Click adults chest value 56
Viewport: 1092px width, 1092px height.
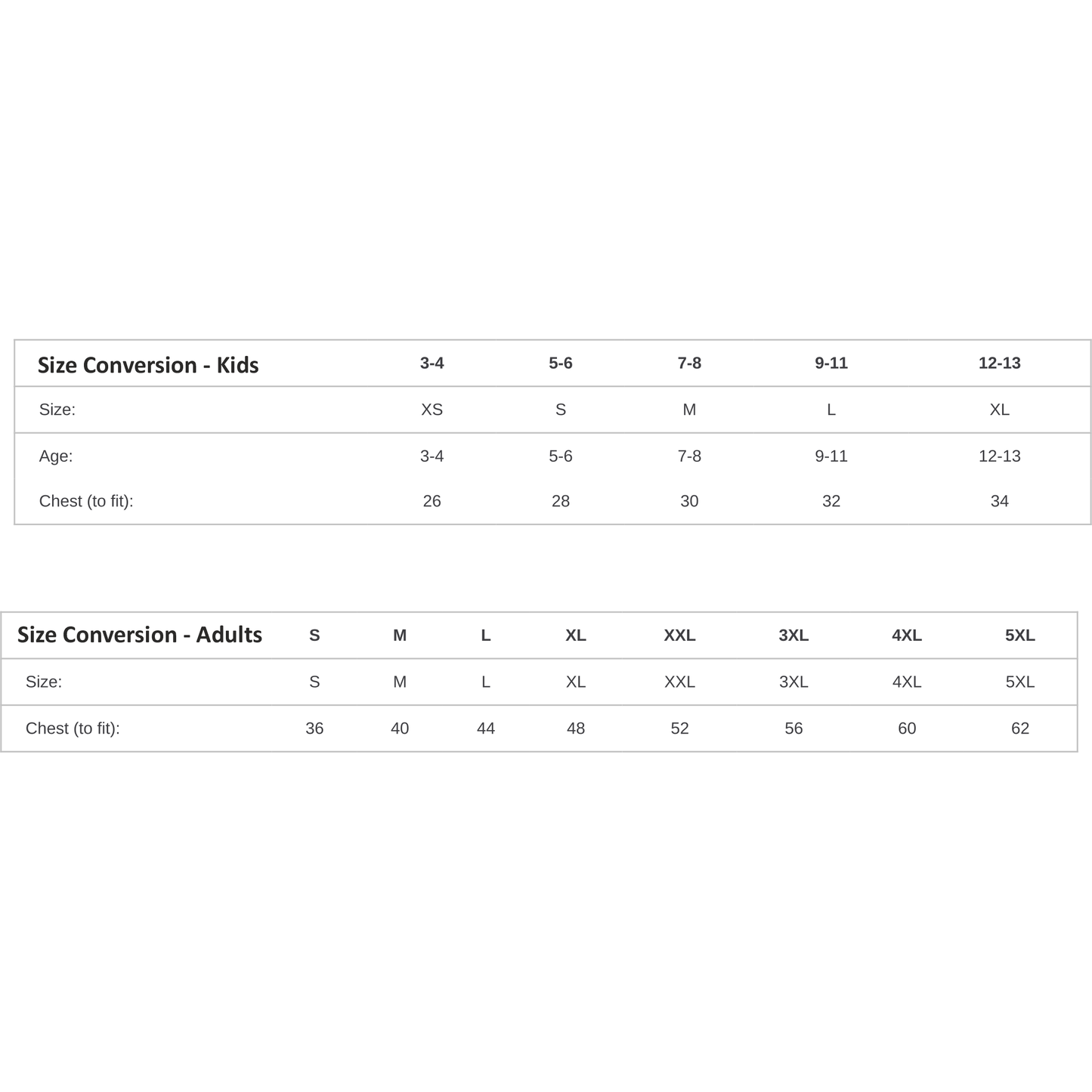(793, 729)
